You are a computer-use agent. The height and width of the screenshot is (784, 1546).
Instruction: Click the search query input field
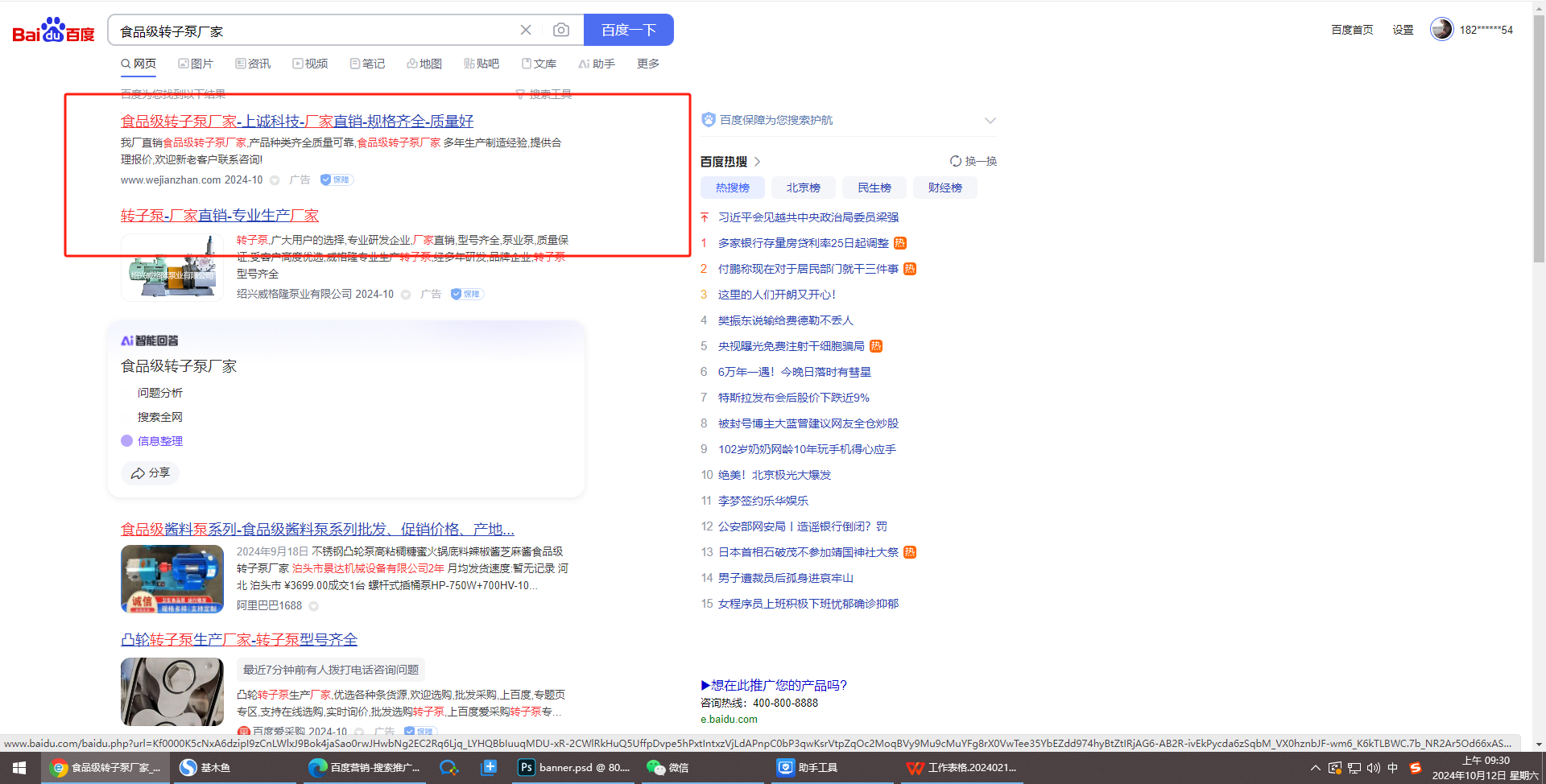click(314, 31)
